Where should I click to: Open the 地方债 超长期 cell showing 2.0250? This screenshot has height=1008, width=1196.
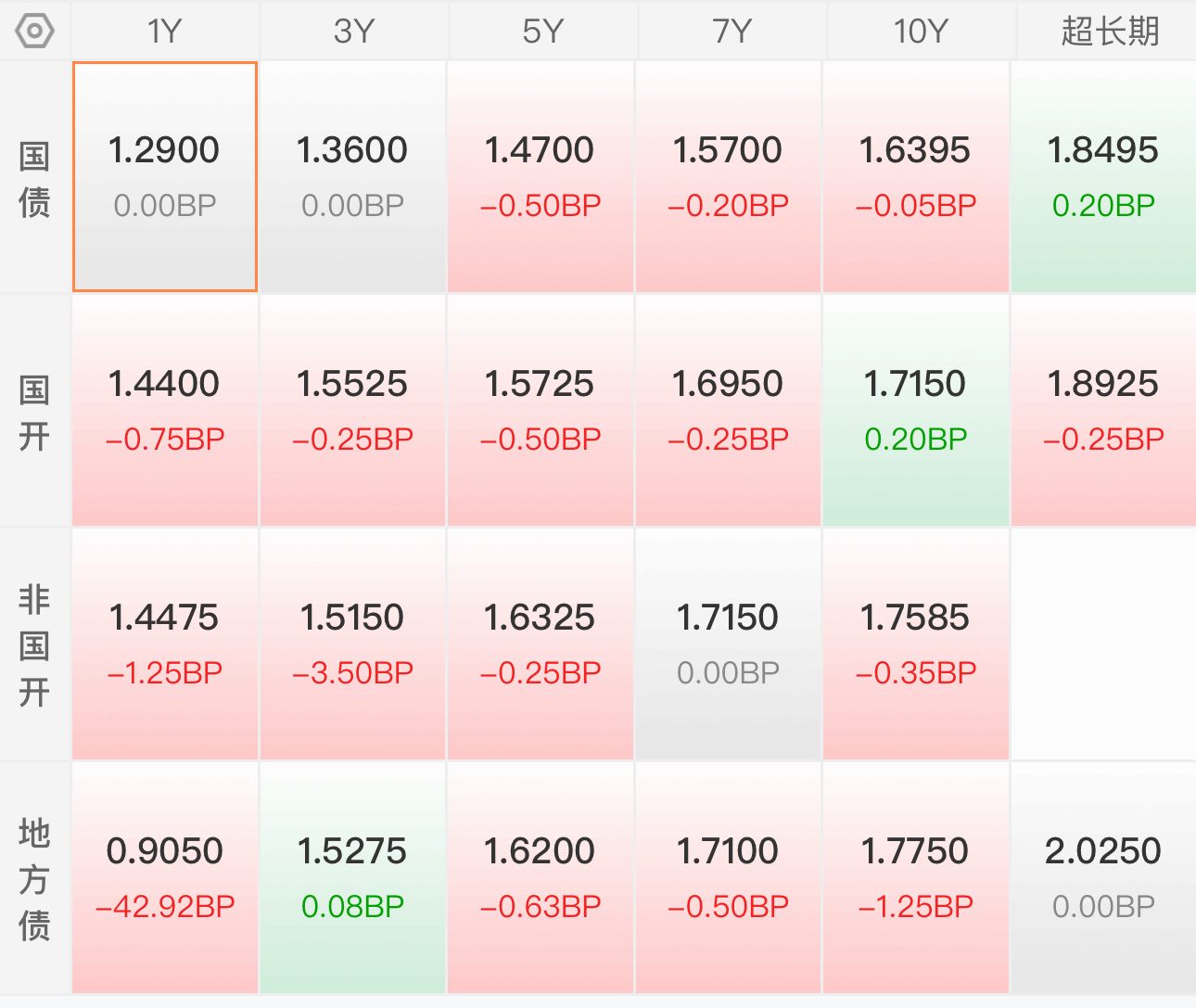coord(1103,878)
